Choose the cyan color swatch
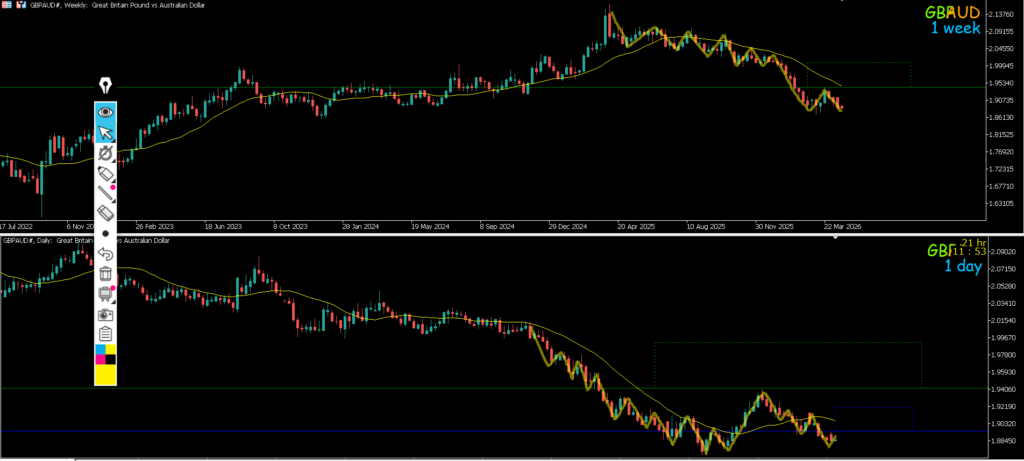The width and height of the screenshot is (1024, 461). coord(100,351)
